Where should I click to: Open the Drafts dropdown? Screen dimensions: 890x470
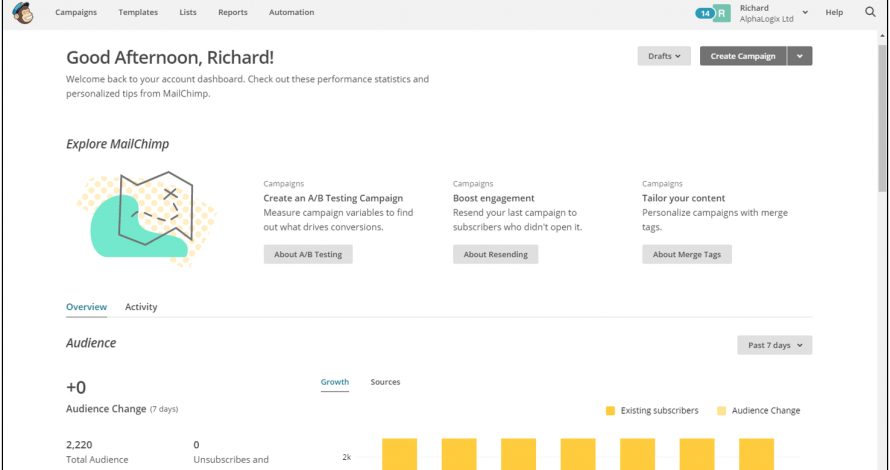coord(664,56)
